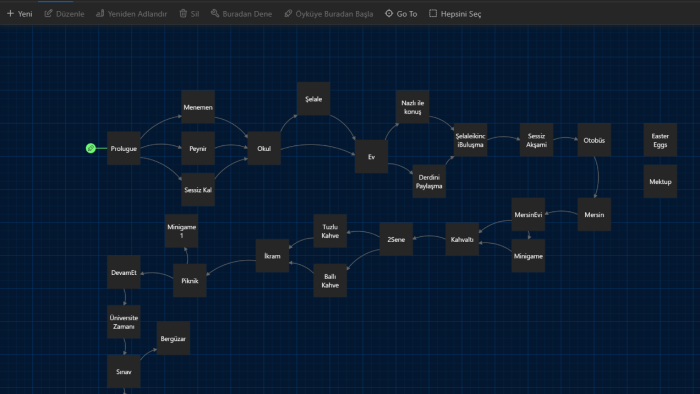Select the Peynir passage
The height and width of the screenshot is (394, 700).
[x=198, y=148]
